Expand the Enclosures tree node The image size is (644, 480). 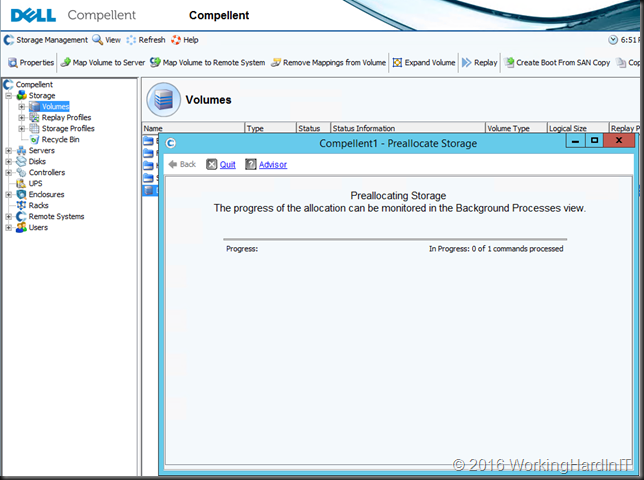[x=9, y=194]
